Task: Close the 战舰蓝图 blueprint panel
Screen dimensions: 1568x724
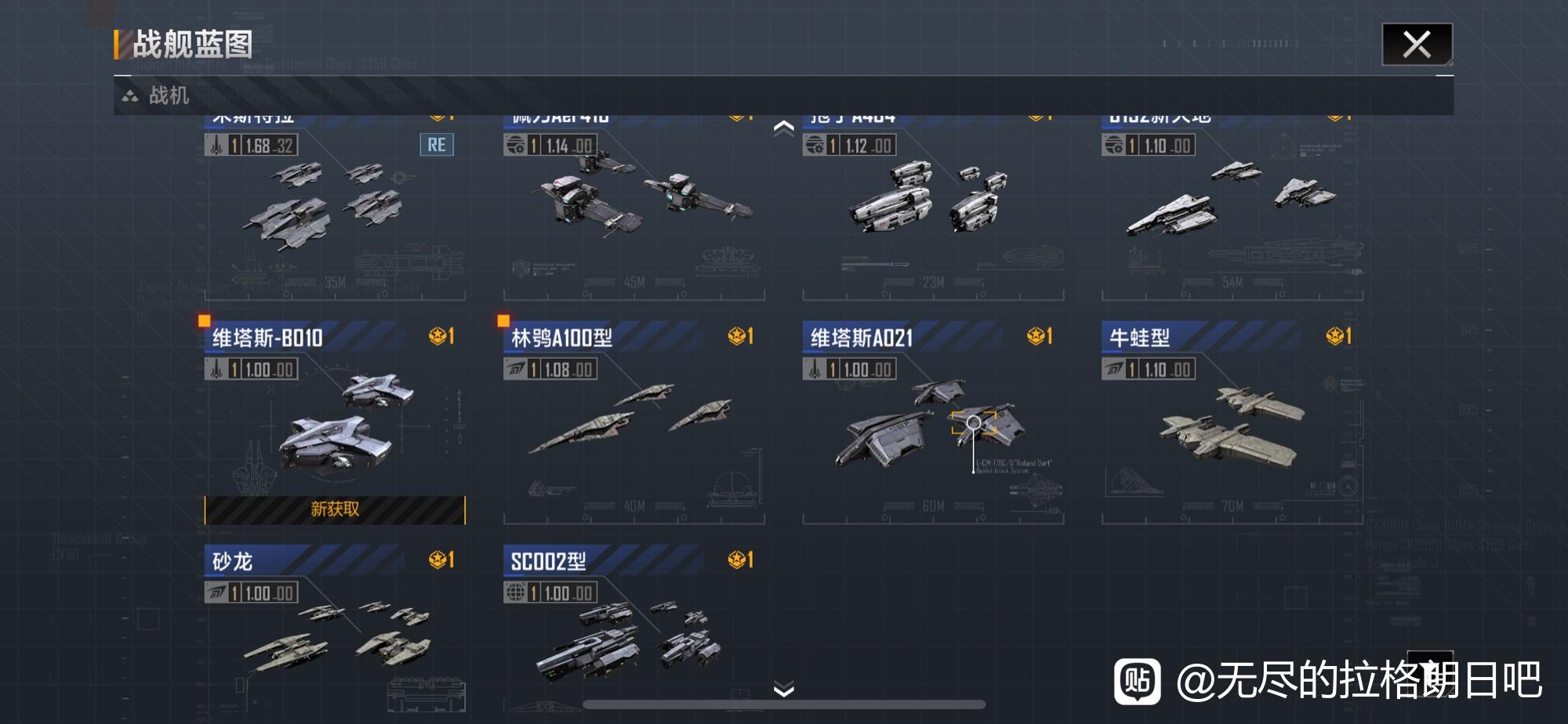Action: click(x=1417, y=44)
